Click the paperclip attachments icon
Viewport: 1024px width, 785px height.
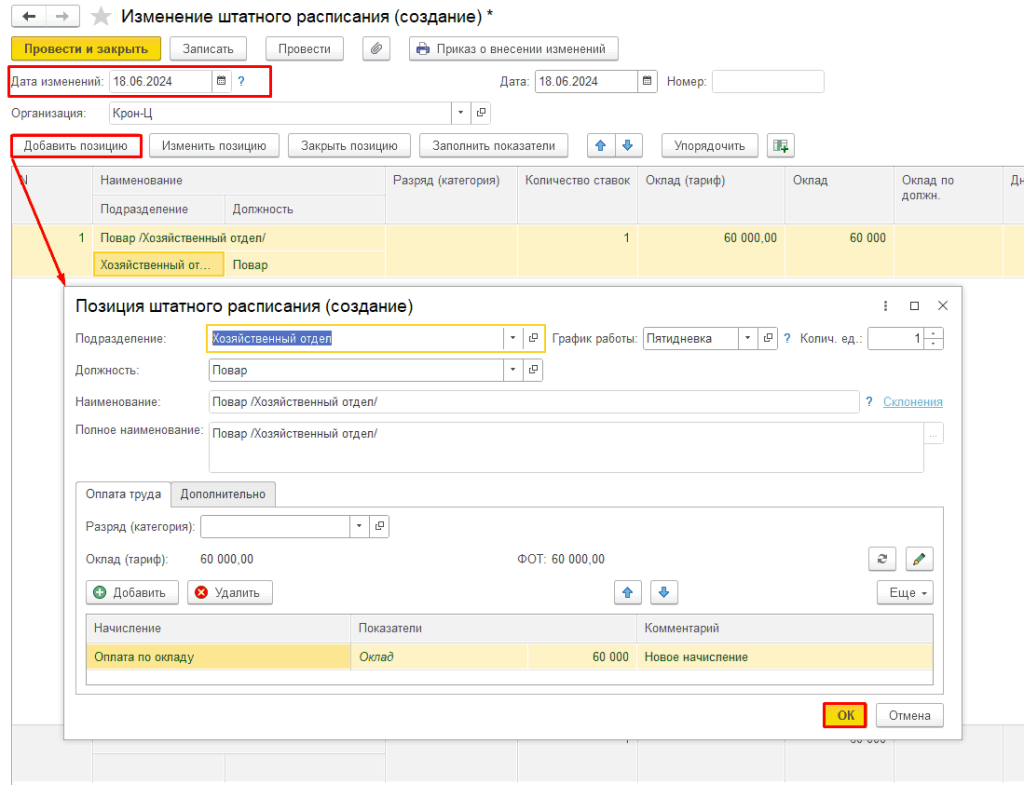tap(376, 49)
